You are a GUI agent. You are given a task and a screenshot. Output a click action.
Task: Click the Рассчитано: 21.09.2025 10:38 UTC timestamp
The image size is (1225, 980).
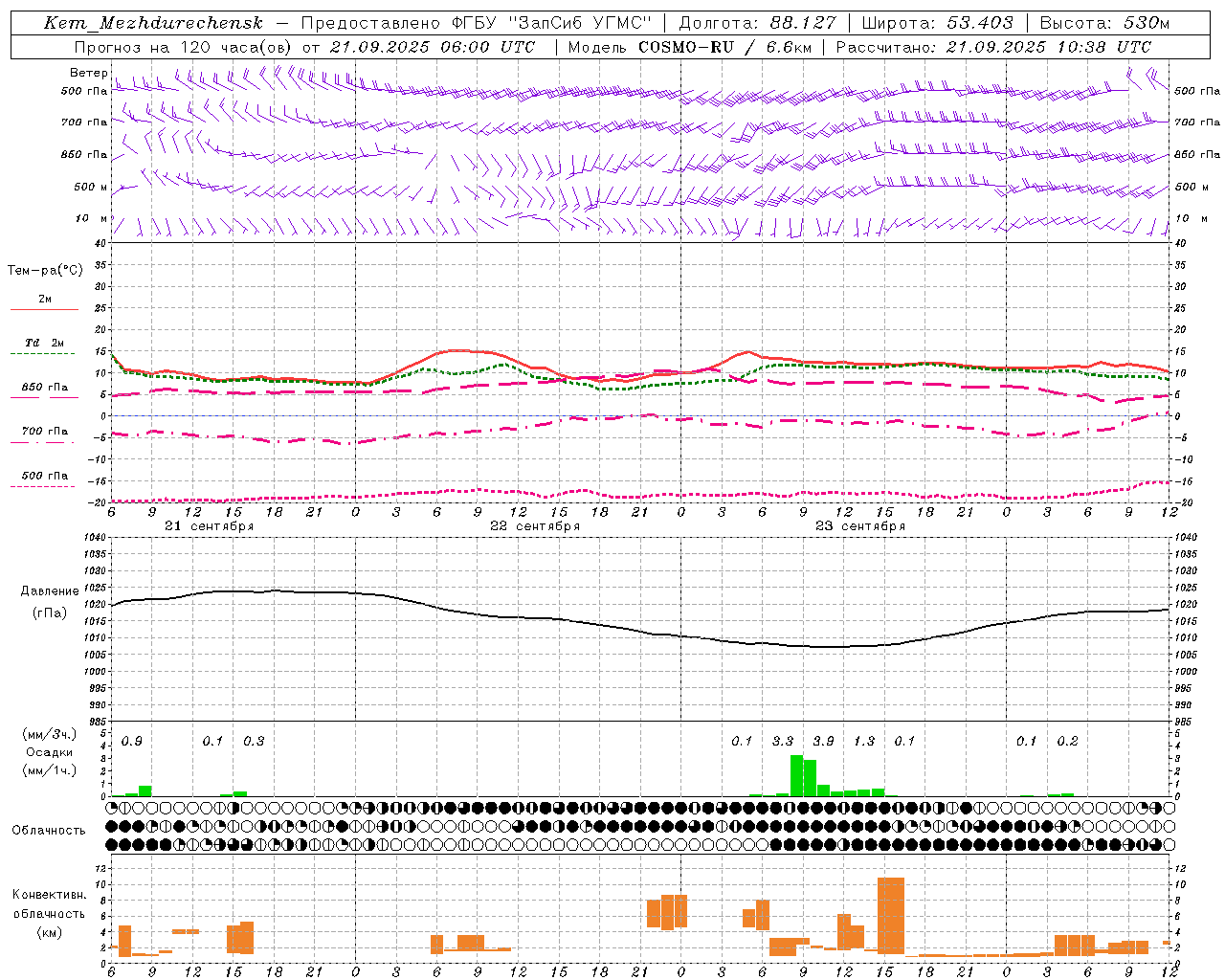coord(993,47)
